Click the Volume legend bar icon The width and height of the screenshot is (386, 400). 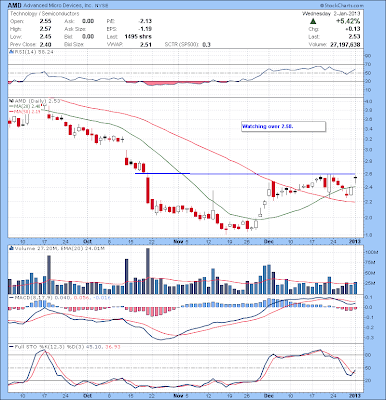tap(11, 248)
